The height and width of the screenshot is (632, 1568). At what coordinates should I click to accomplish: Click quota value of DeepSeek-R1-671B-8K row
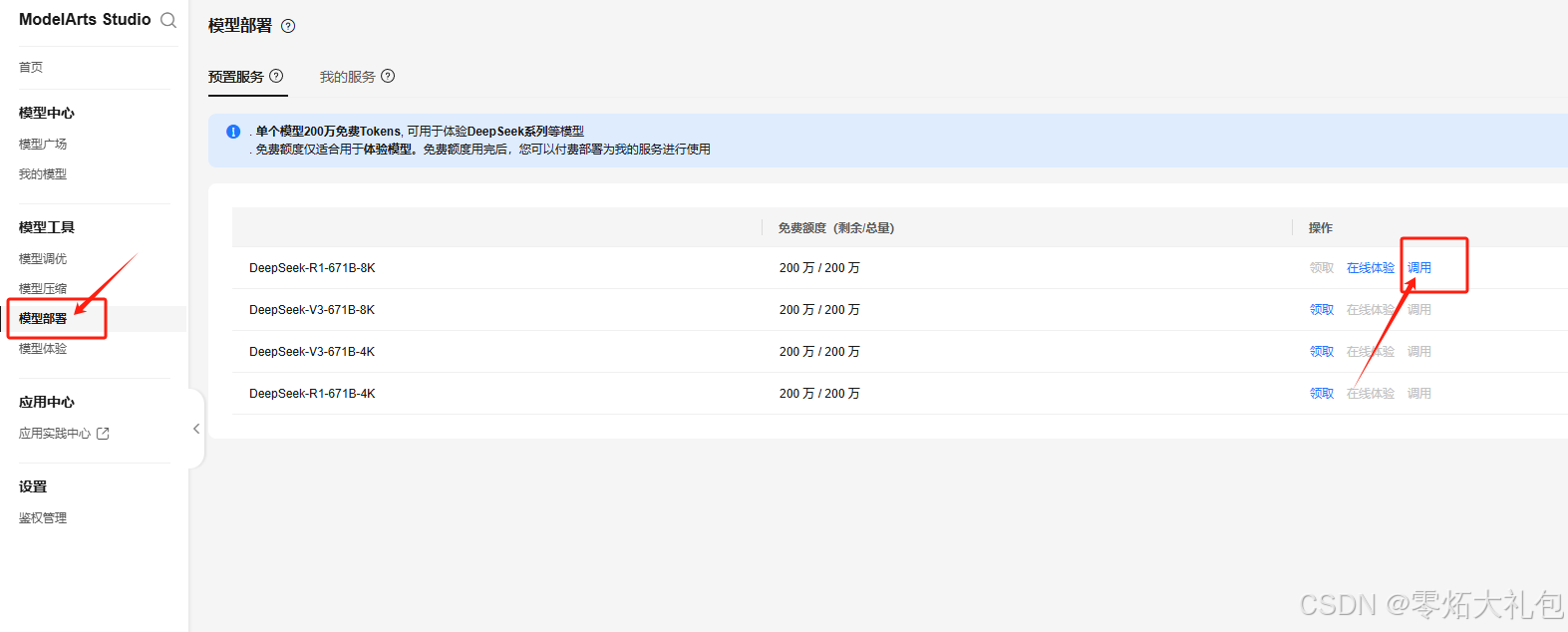(x=819, y=268)
